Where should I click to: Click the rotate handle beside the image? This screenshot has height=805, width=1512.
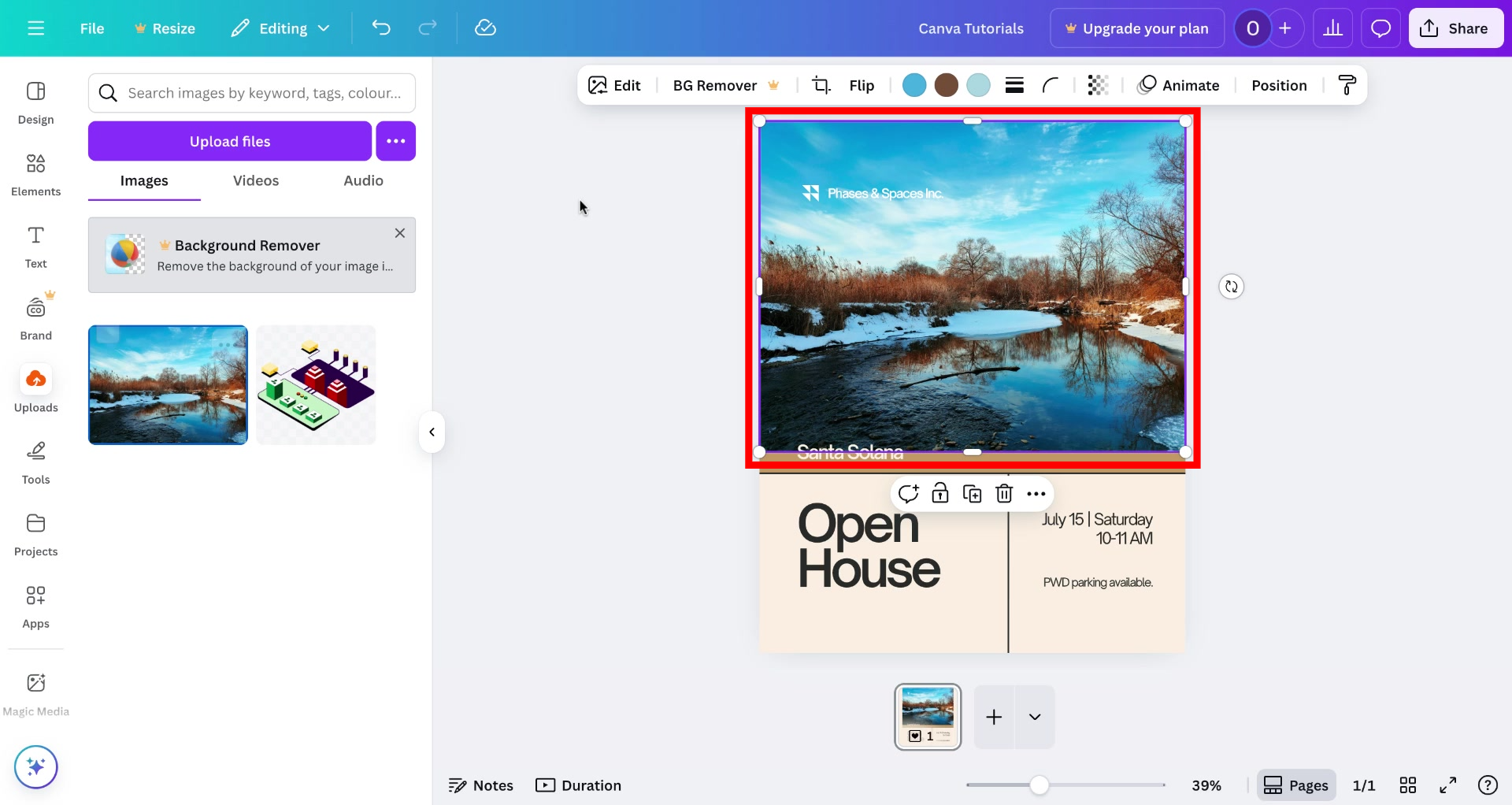click(x=1231, y=286)
